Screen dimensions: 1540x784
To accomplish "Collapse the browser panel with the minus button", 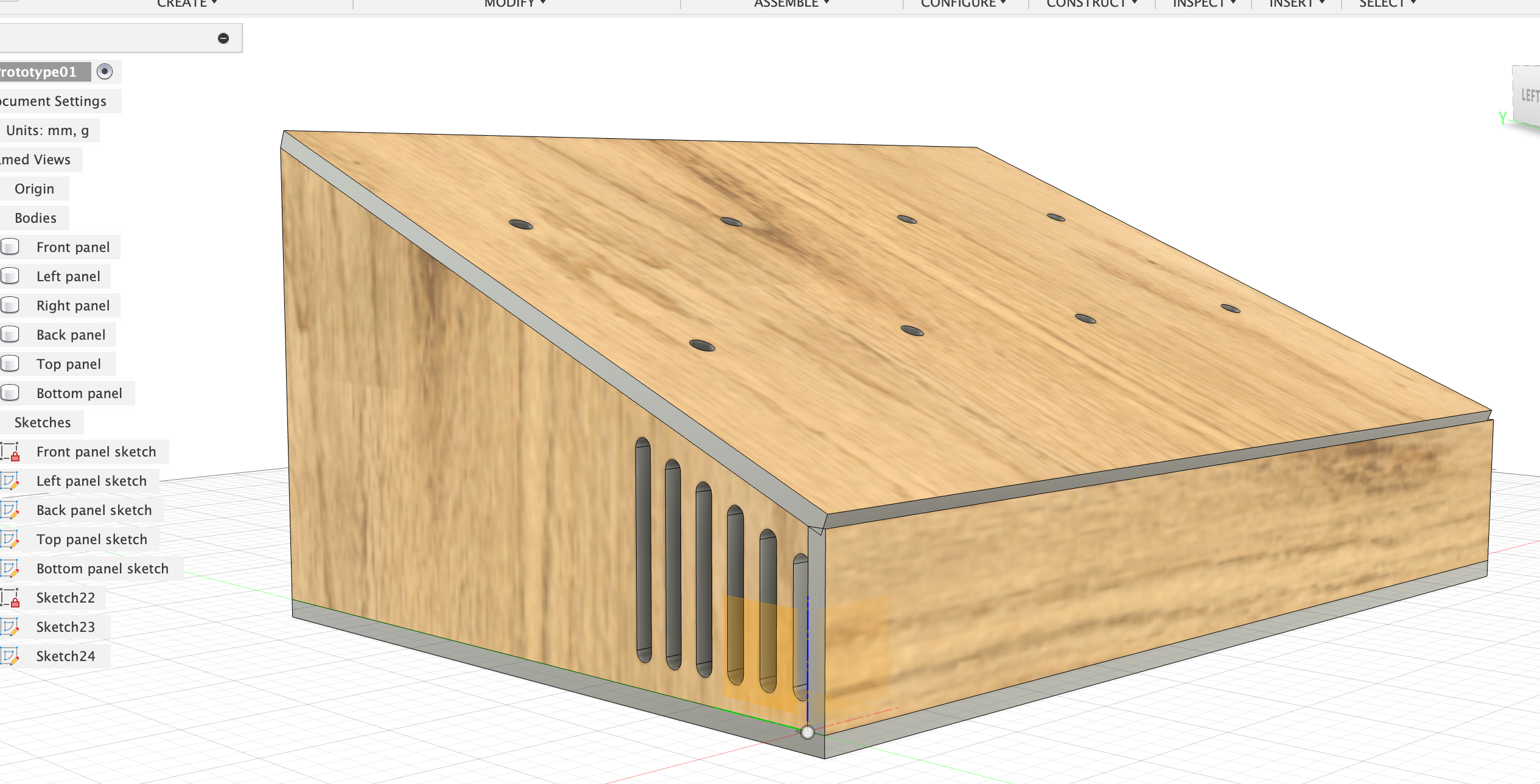I will pos(223,38).
